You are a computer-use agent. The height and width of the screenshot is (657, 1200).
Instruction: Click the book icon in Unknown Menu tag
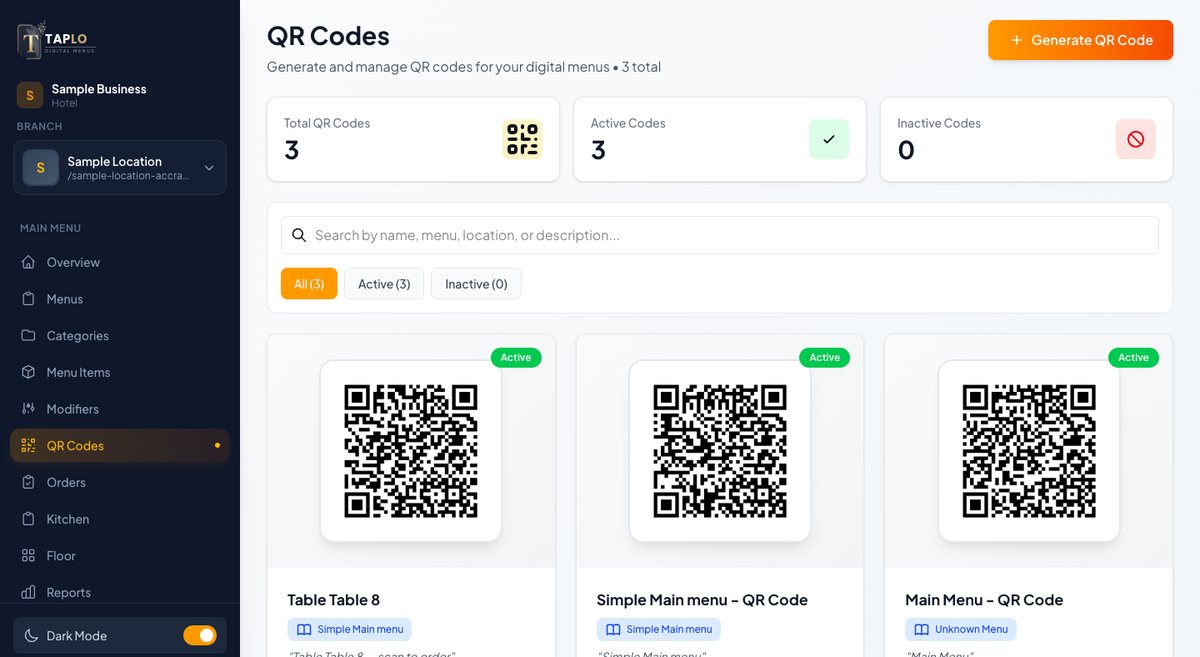922,629
